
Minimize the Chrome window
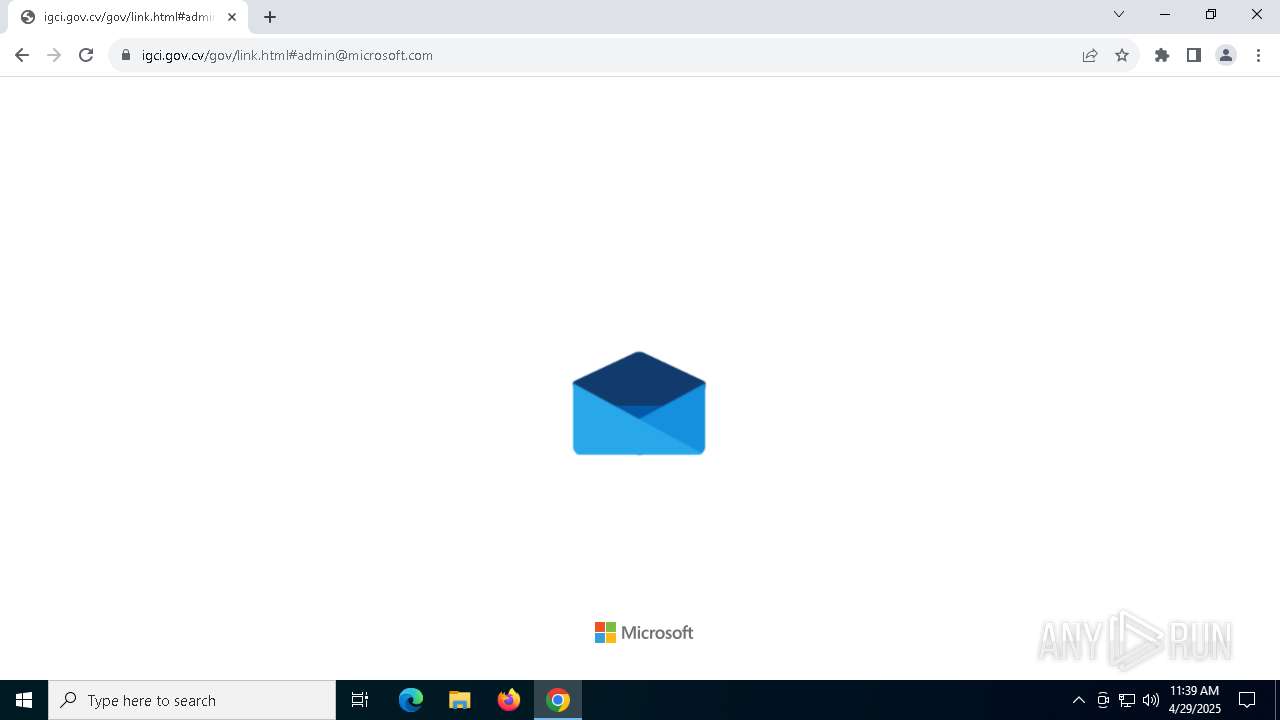click(1165, 14)
